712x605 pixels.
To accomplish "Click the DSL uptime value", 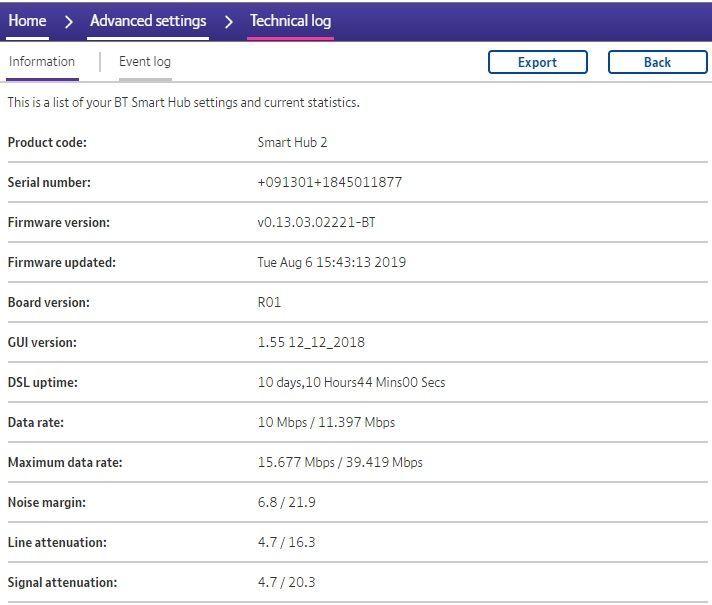I will coord(351,383).
